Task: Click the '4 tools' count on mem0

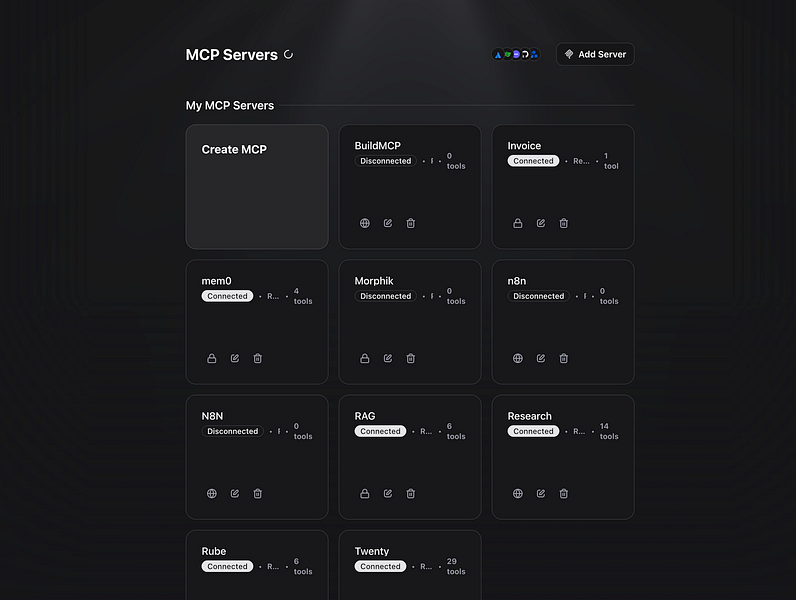Action: tap(303, 296)
